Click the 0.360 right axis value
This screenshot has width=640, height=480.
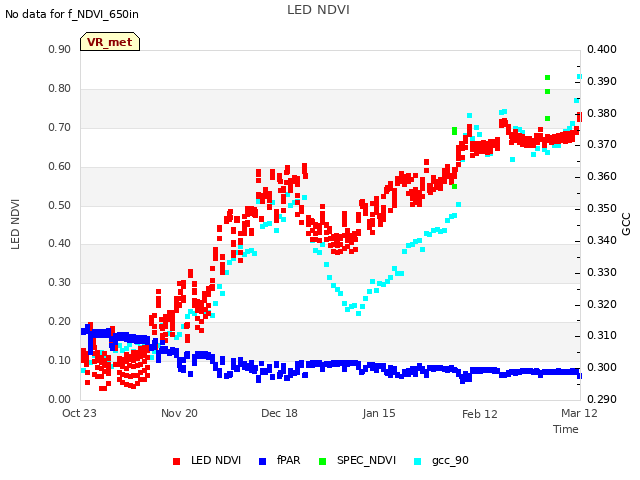click(602, 176)
